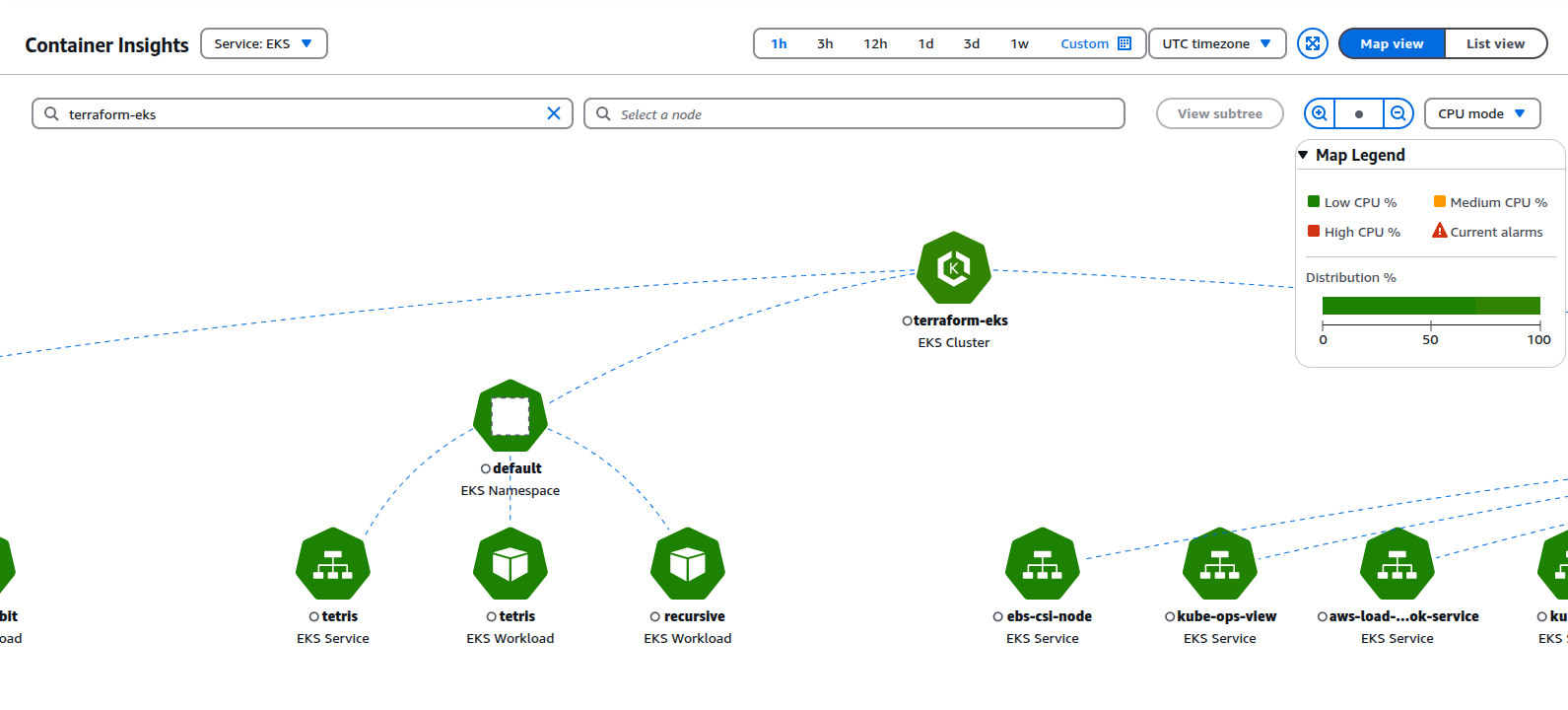Select the recursive EKS Workload node icon

688,564
